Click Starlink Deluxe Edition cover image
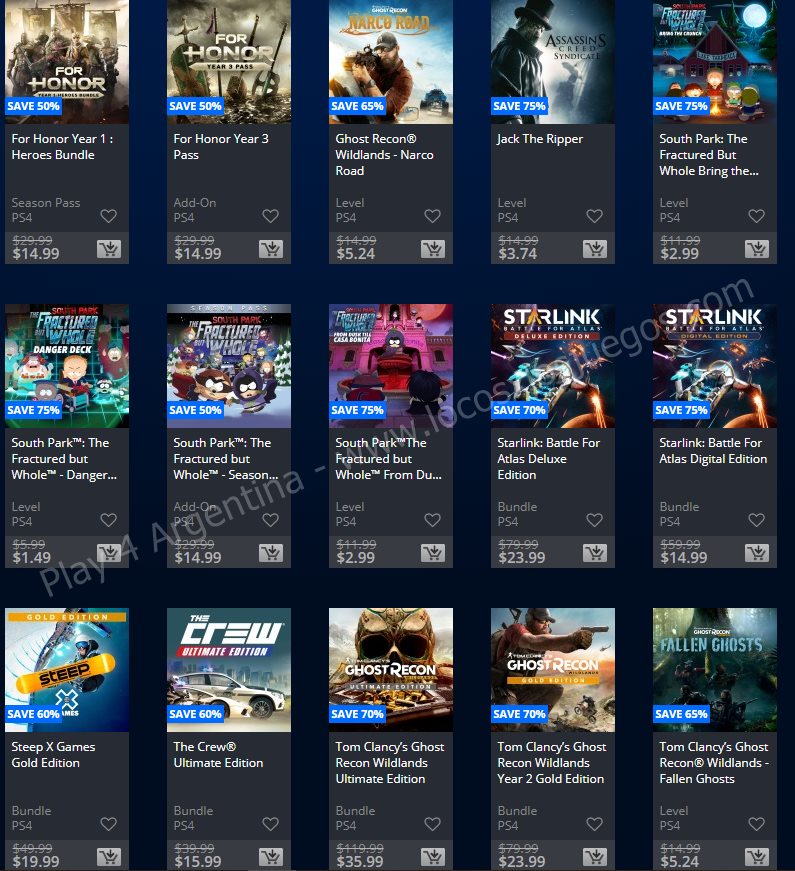Image resolution: width=795 pixels, height=871 pixels. (553, 365)
